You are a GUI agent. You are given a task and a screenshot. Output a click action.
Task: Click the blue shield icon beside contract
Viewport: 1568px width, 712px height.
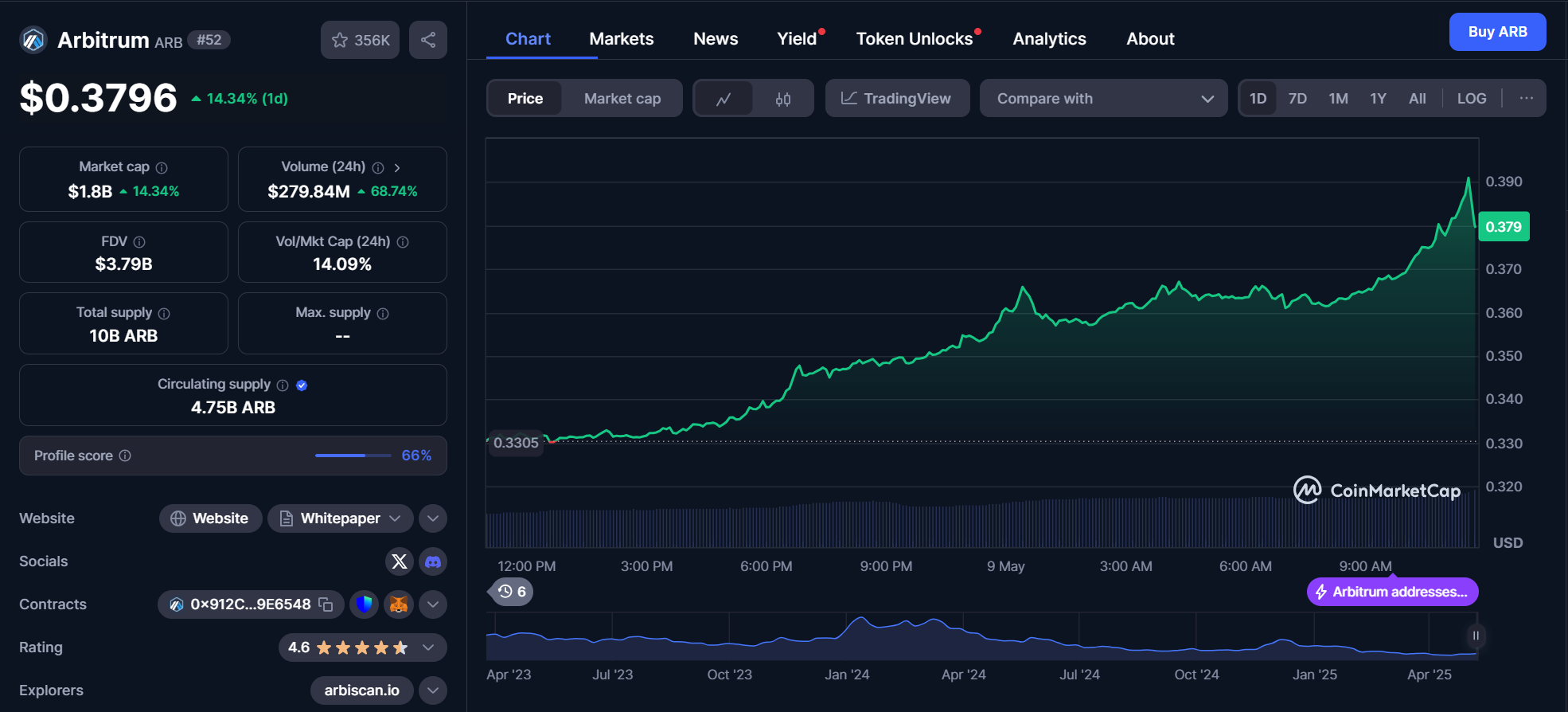(365, 604)
